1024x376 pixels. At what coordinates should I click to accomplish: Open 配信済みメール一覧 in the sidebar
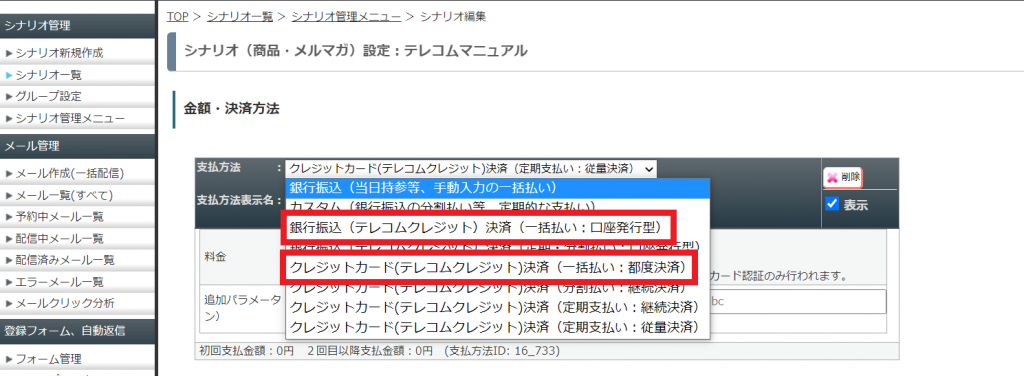[x=65, y=260]
